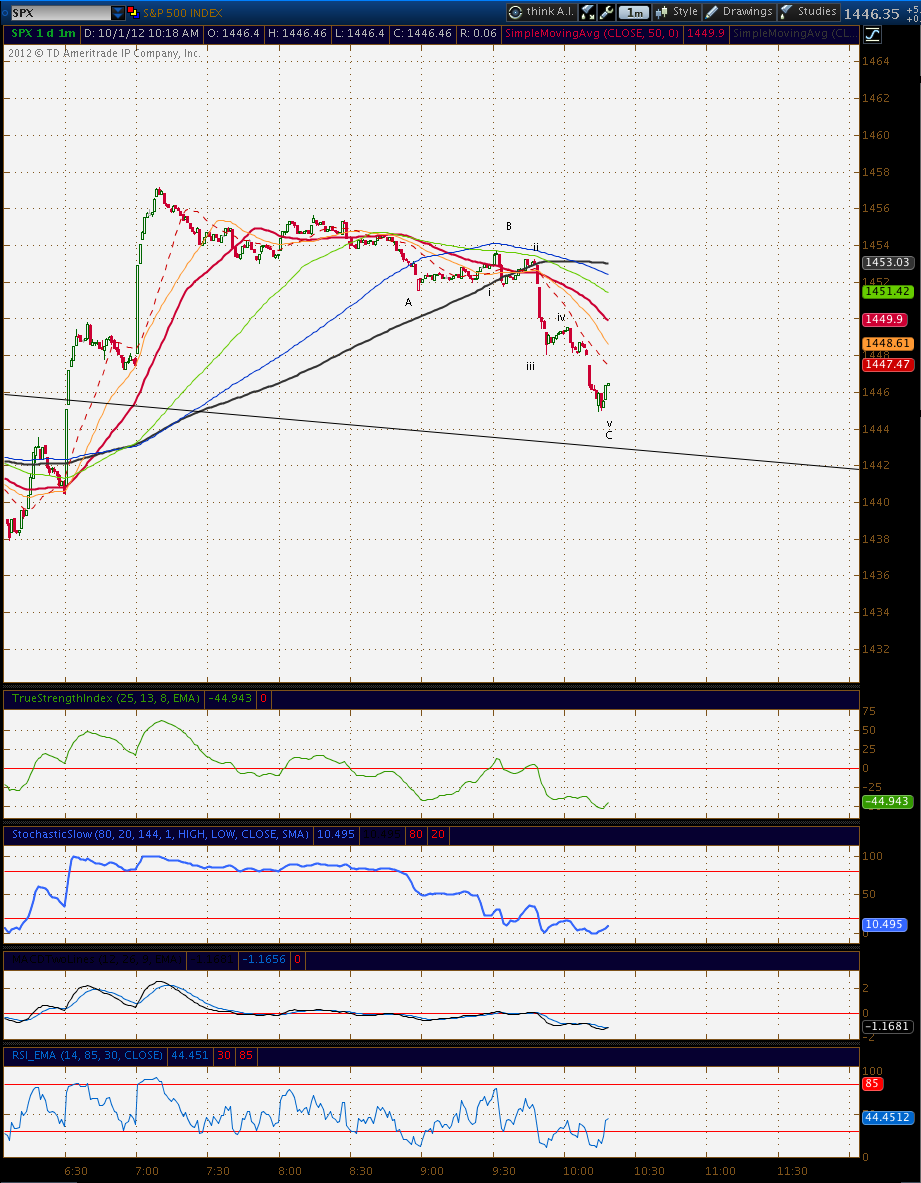This screenshot has height=1183, width=921.
Task: Click the SPX symbol input field
Action: (60, 13)
